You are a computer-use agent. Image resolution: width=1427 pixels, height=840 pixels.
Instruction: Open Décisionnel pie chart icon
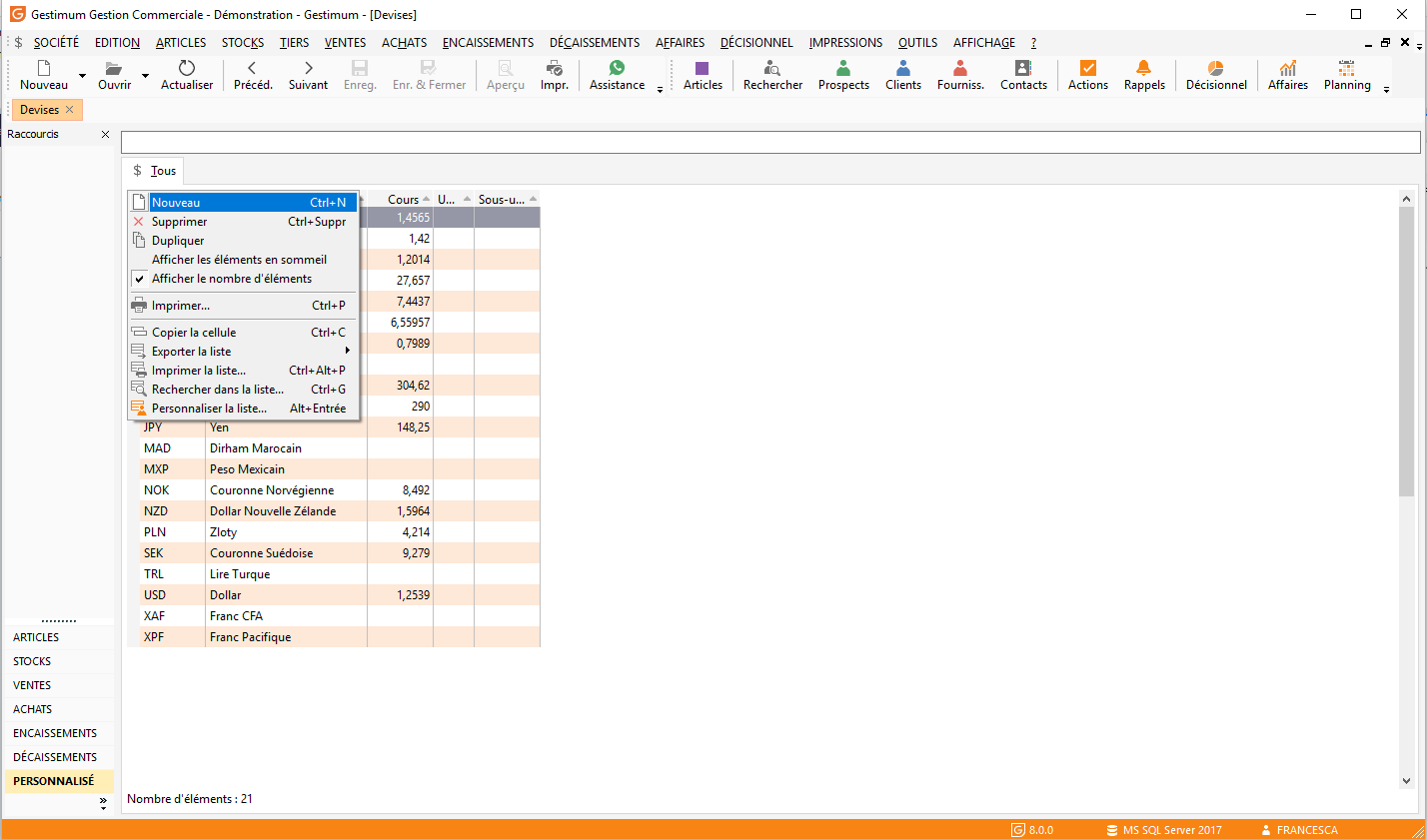coord(1215,68)
